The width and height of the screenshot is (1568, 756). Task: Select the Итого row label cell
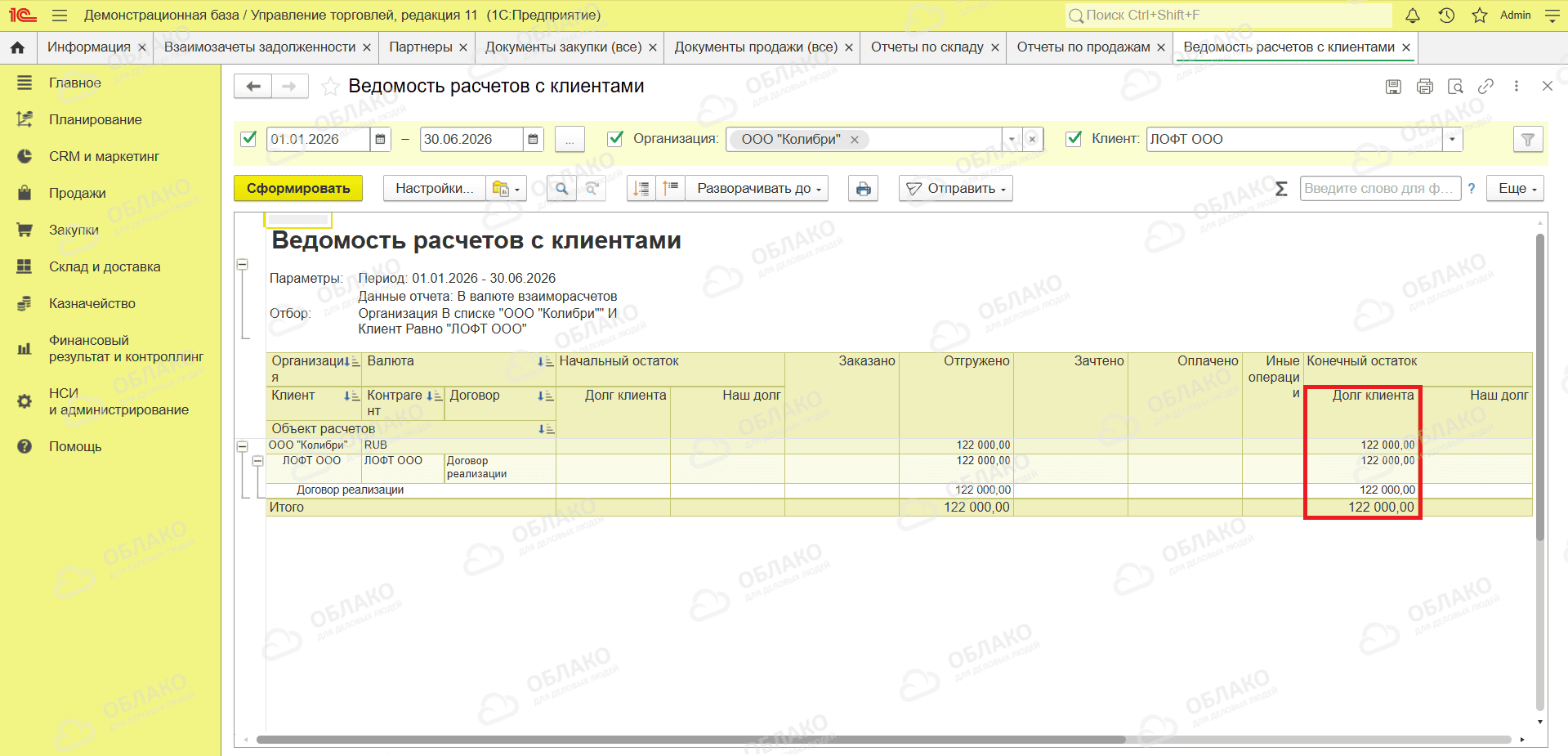411,508
